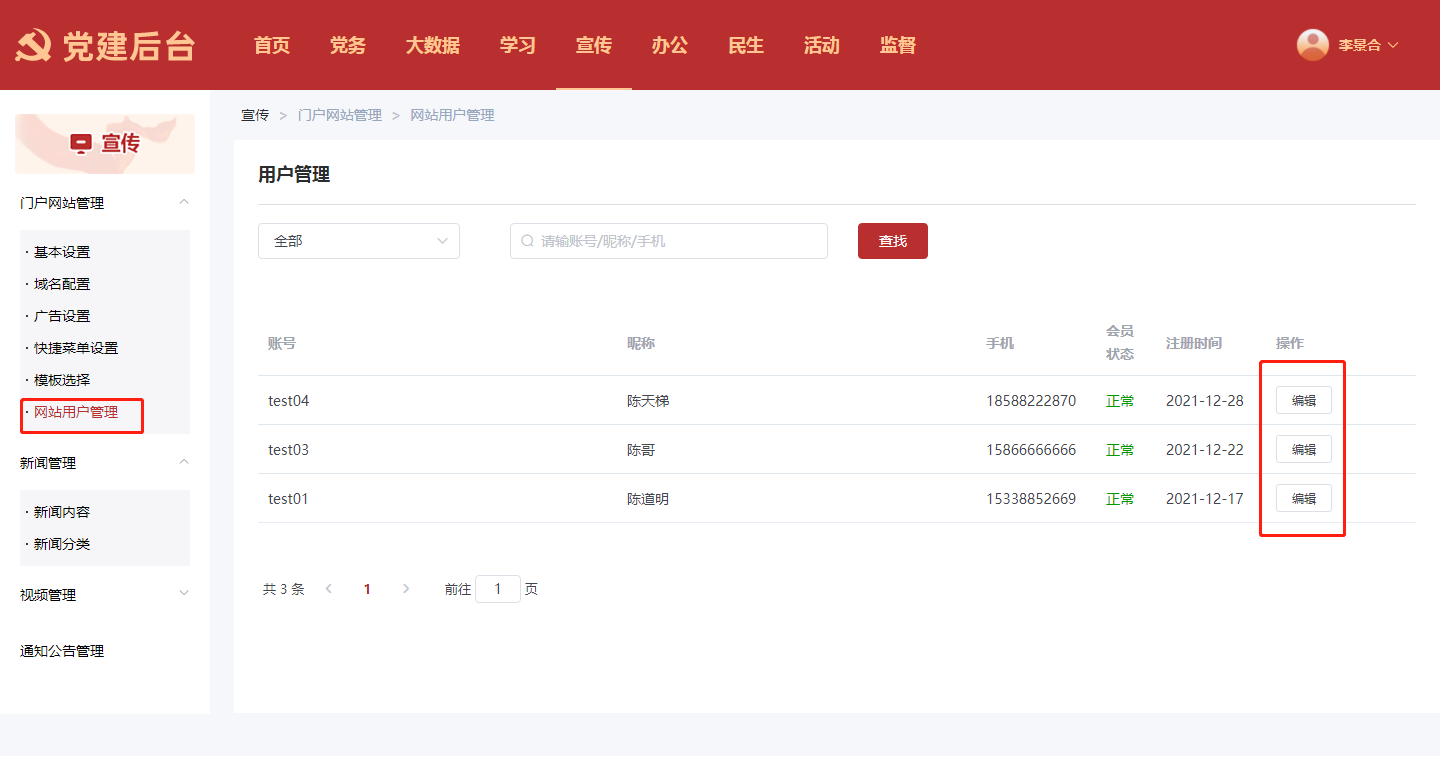Click the party emblem logo icon

click(x=33, y=46)
